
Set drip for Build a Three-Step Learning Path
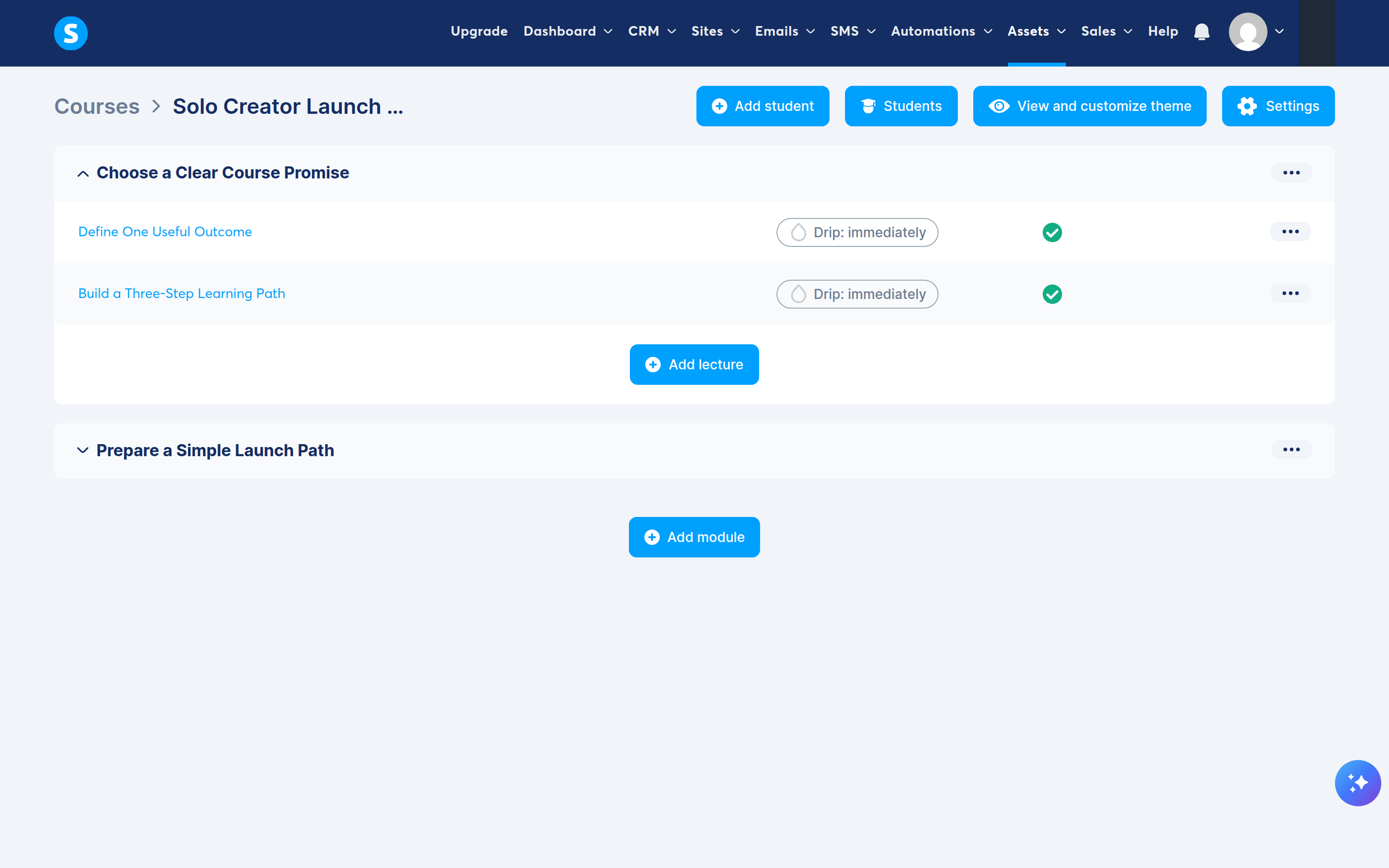point(857,294)
